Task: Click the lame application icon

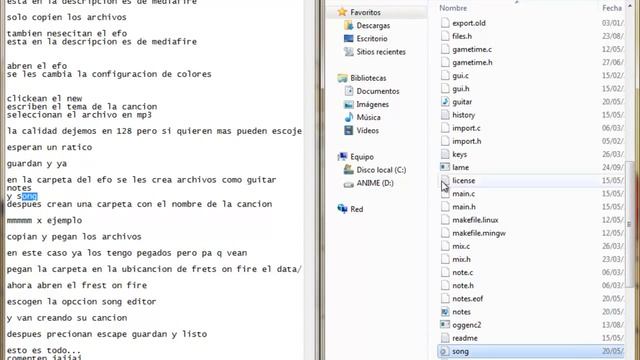Action: tap(445, 167)
